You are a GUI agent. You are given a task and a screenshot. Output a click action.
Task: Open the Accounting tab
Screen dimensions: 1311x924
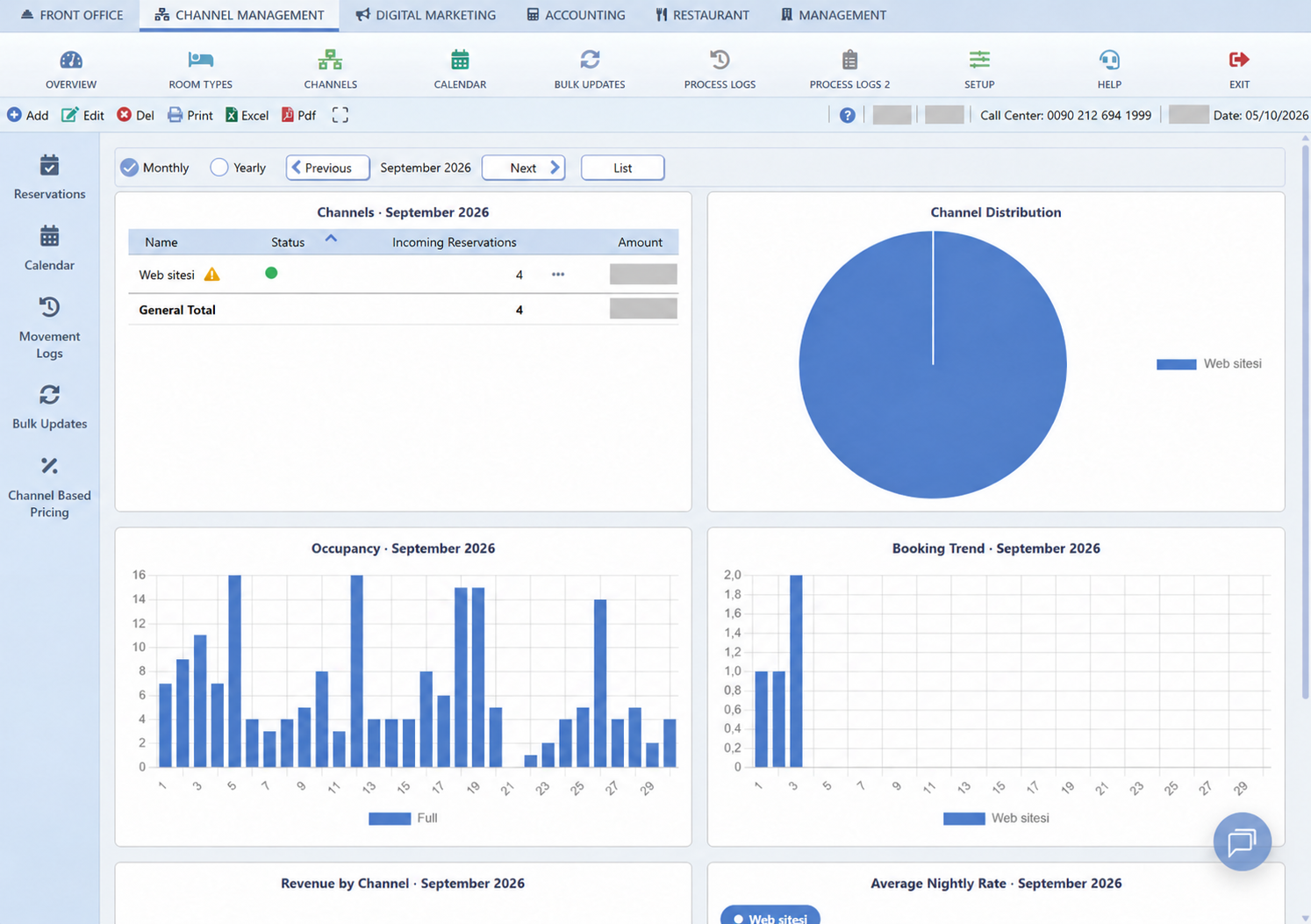coord(576,15)
